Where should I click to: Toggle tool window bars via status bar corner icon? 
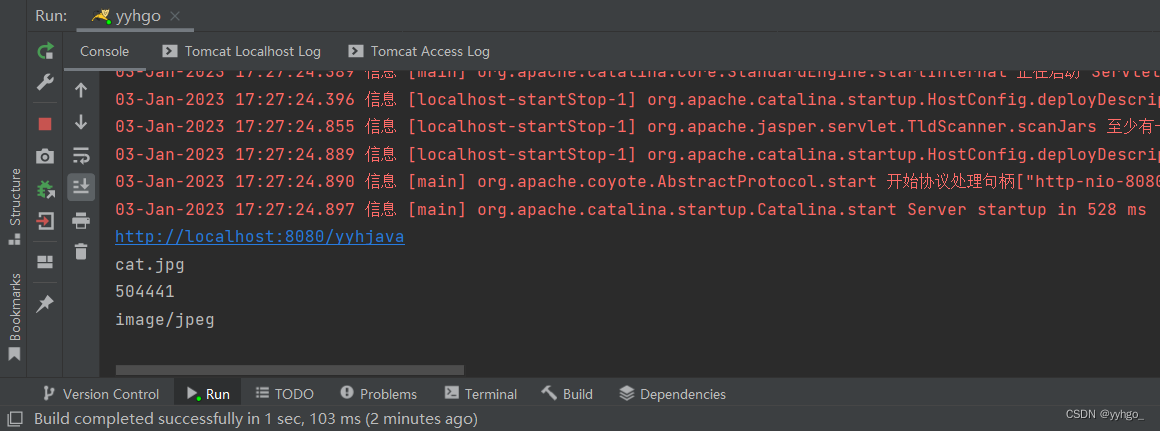(x=15, y=419)
